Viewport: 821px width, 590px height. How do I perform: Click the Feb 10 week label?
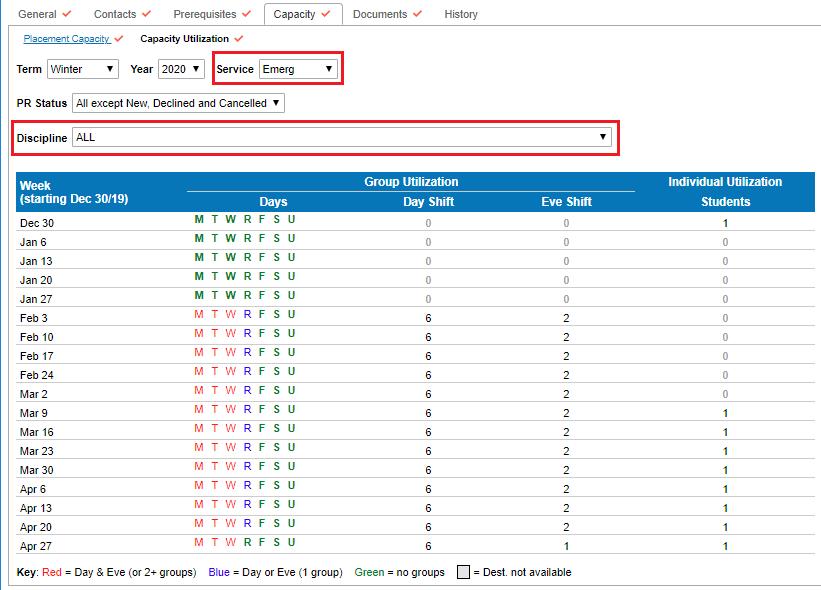[x=37, y=337]
